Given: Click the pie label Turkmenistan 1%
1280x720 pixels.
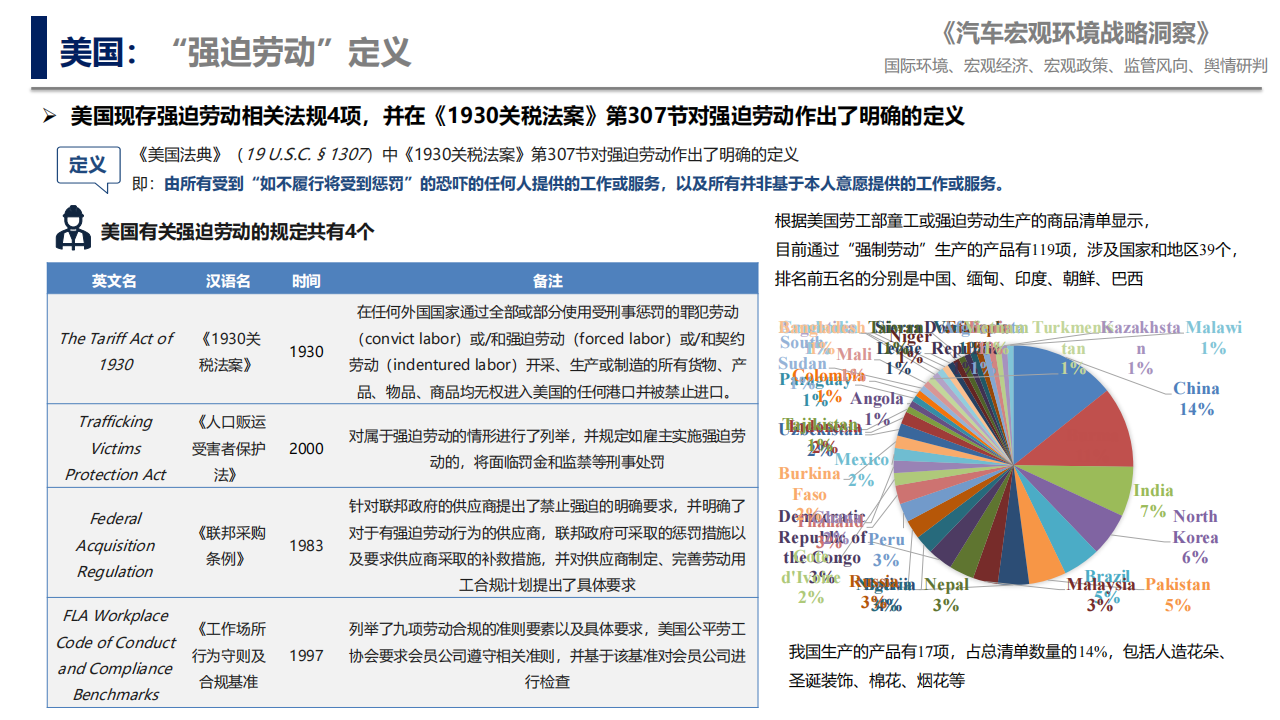Looking at the screenshot, I should (x=1072, y=347).
